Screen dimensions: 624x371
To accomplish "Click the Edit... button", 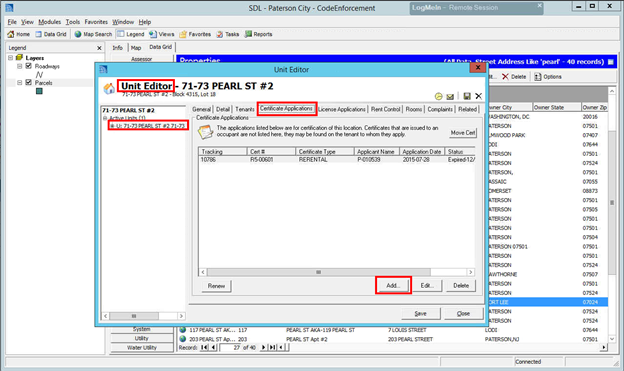I will 427,285.
